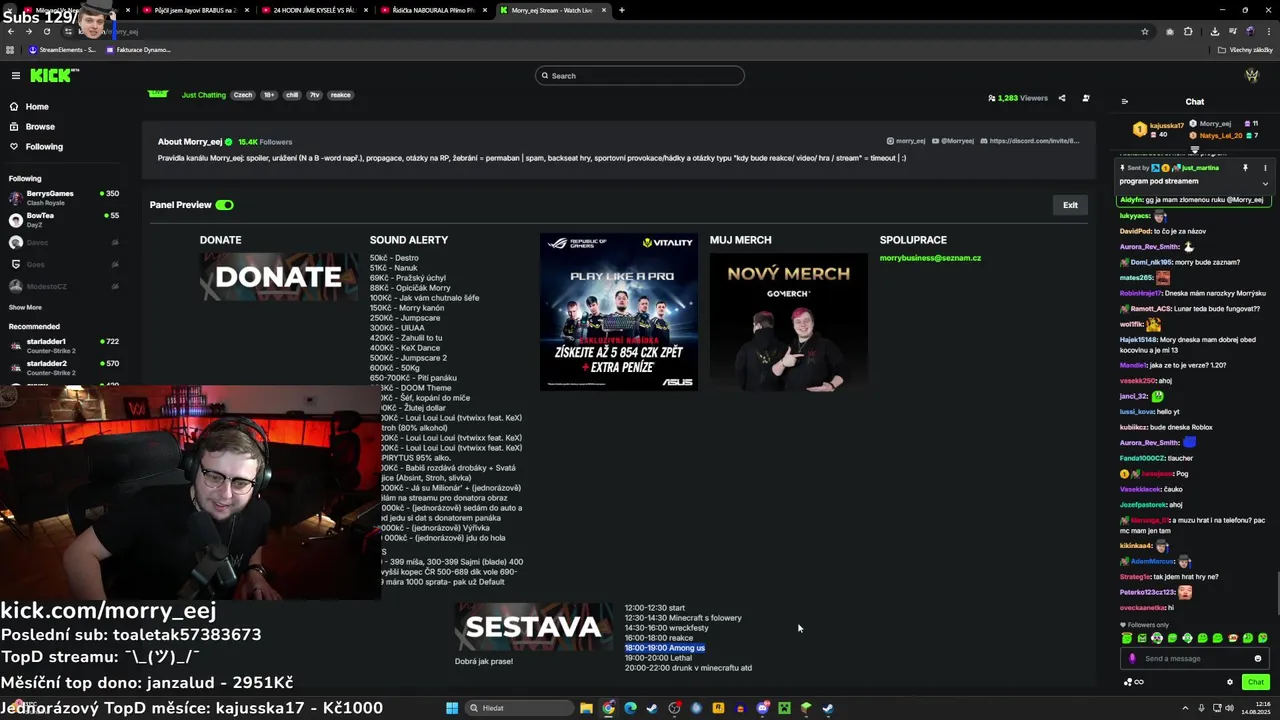Image resolution: width=1280 pixels, height=720 pixels.
Task: Reload the page
Action: point(47,31)
